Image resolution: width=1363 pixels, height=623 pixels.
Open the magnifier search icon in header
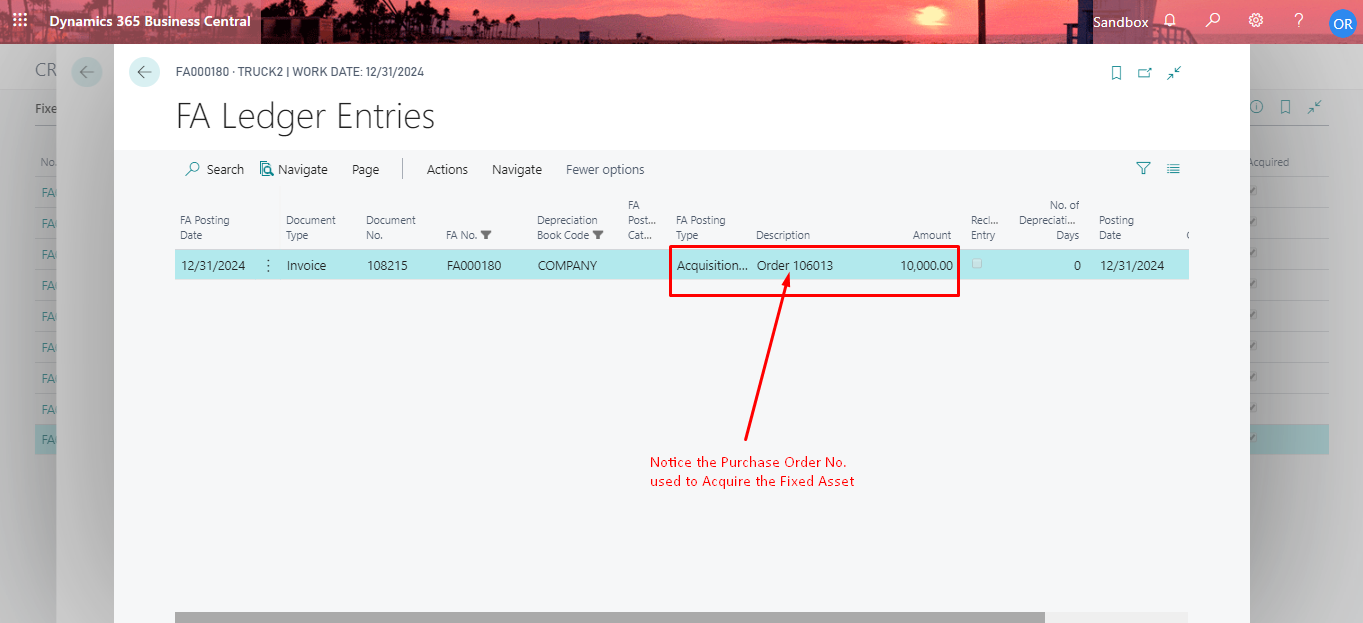pyautogui.click(x=1213, y=20)
